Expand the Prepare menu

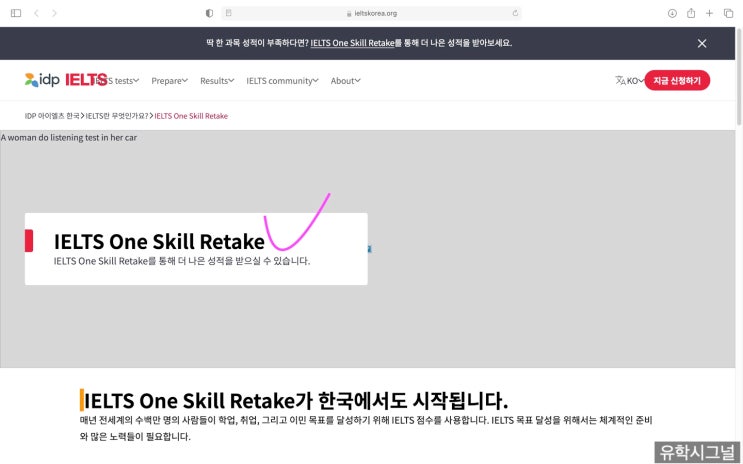pyautogui.click(x=170, y=81)
